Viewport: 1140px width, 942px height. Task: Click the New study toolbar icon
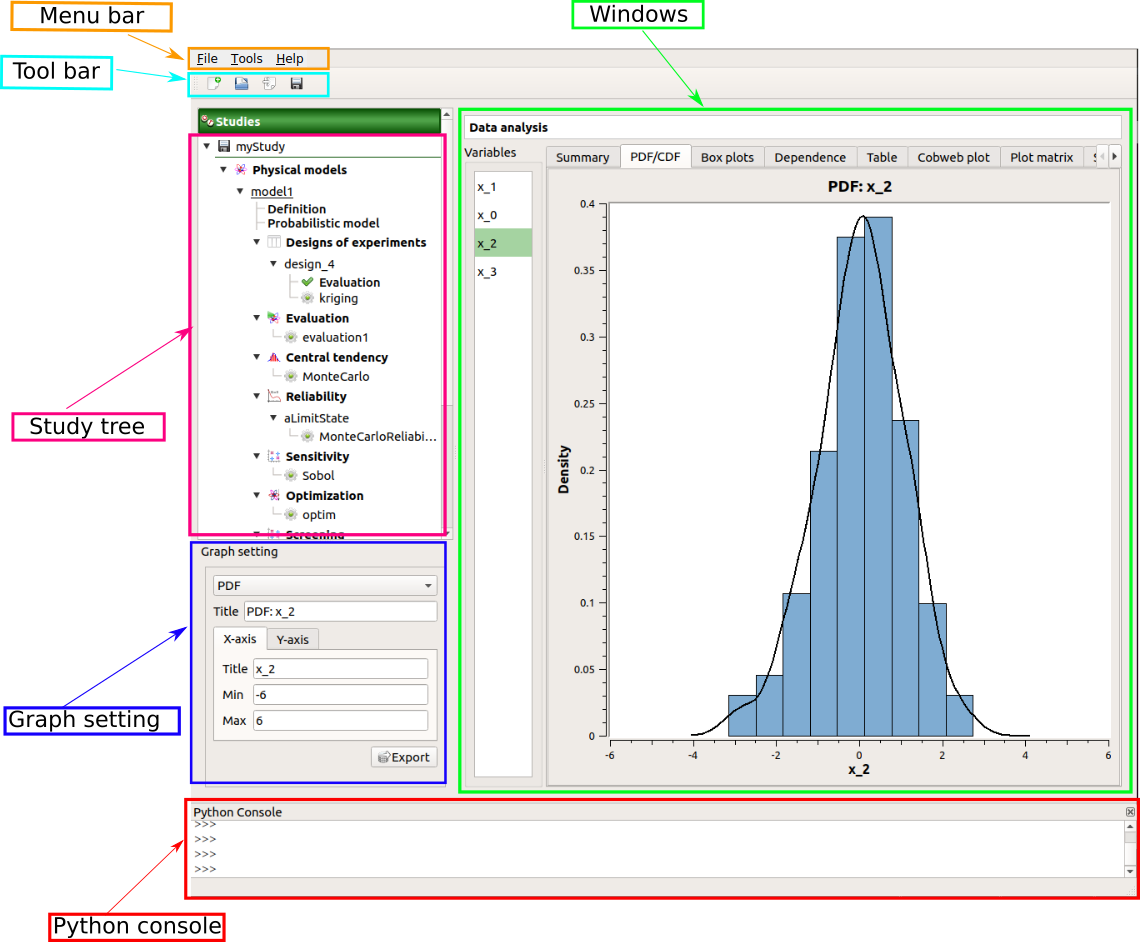214,84
